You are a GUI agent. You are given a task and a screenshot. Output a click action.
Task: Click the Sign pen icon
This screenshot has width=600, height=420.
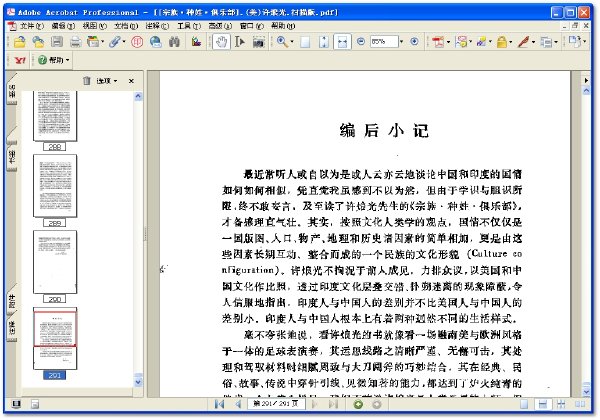(x=523, y=42)
